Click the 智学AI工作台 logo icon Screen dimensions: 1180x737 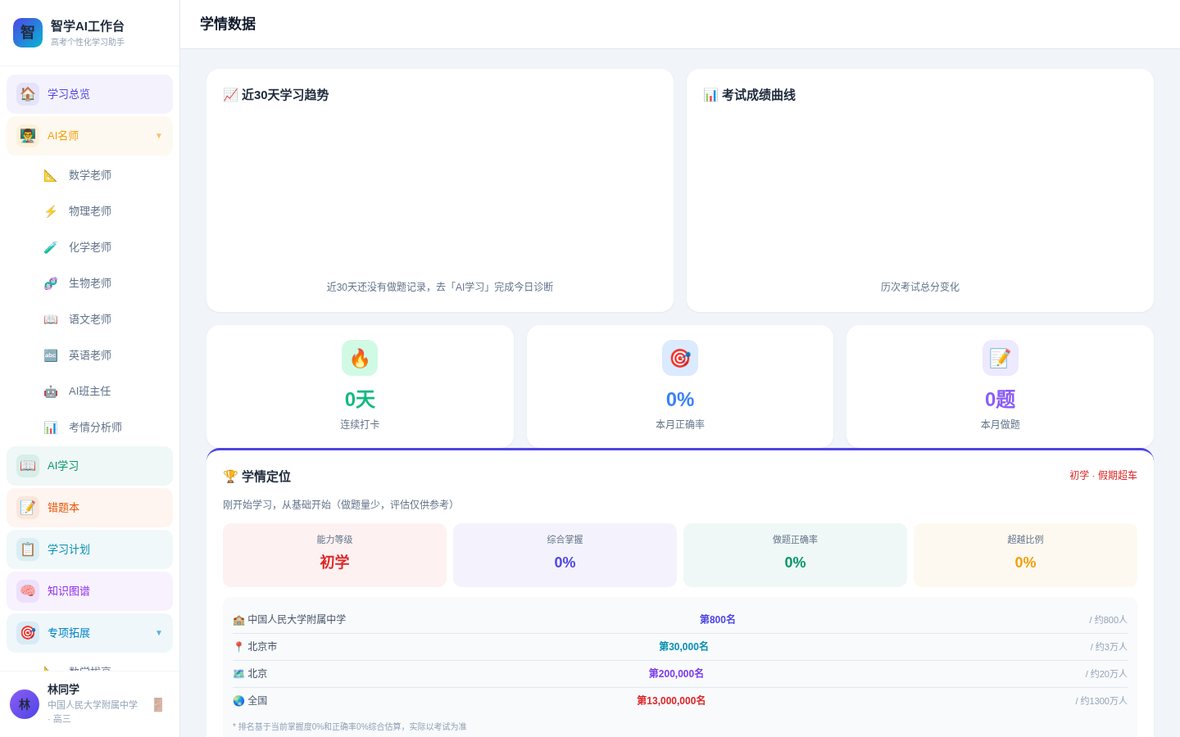(x=28, y=32)
